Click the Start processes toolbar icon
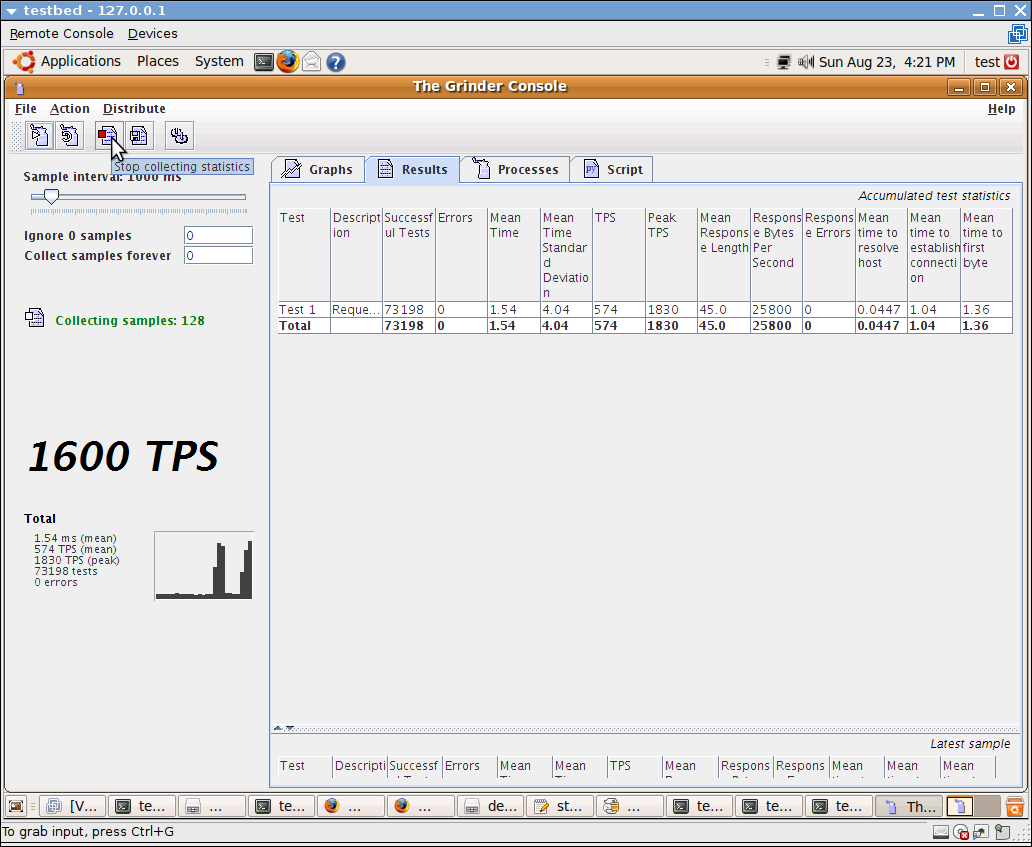 click(x=39, y=136)
